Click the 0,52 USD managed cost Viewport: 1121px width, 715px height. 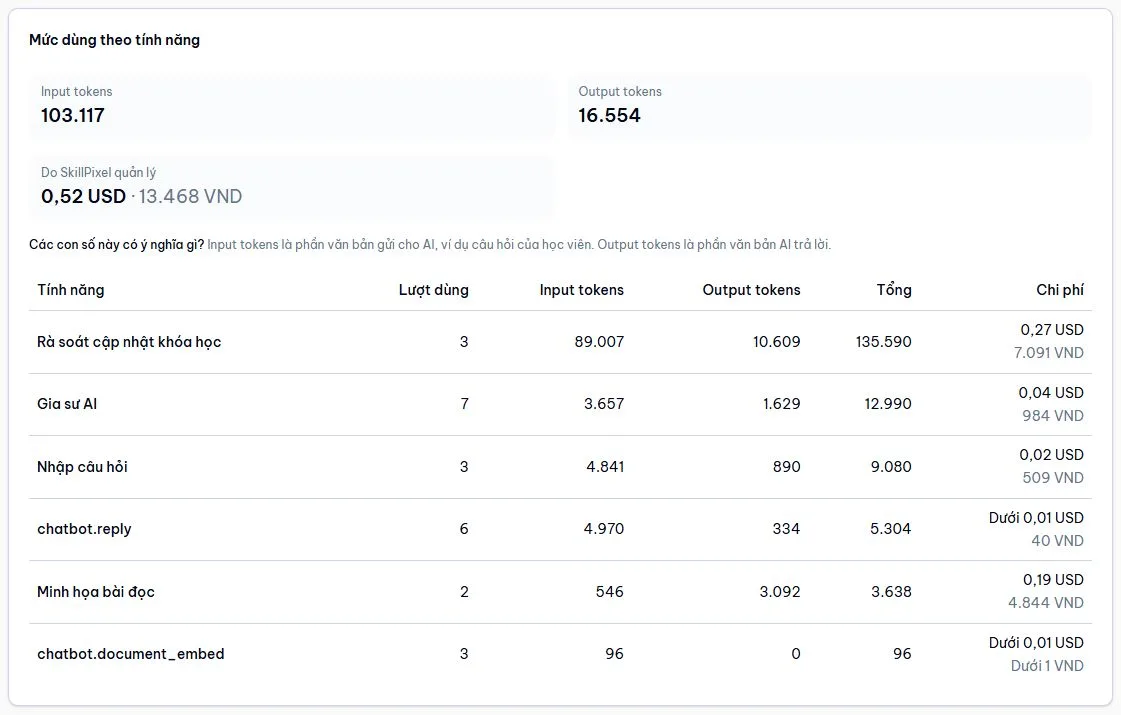click(x=83, y=196)
